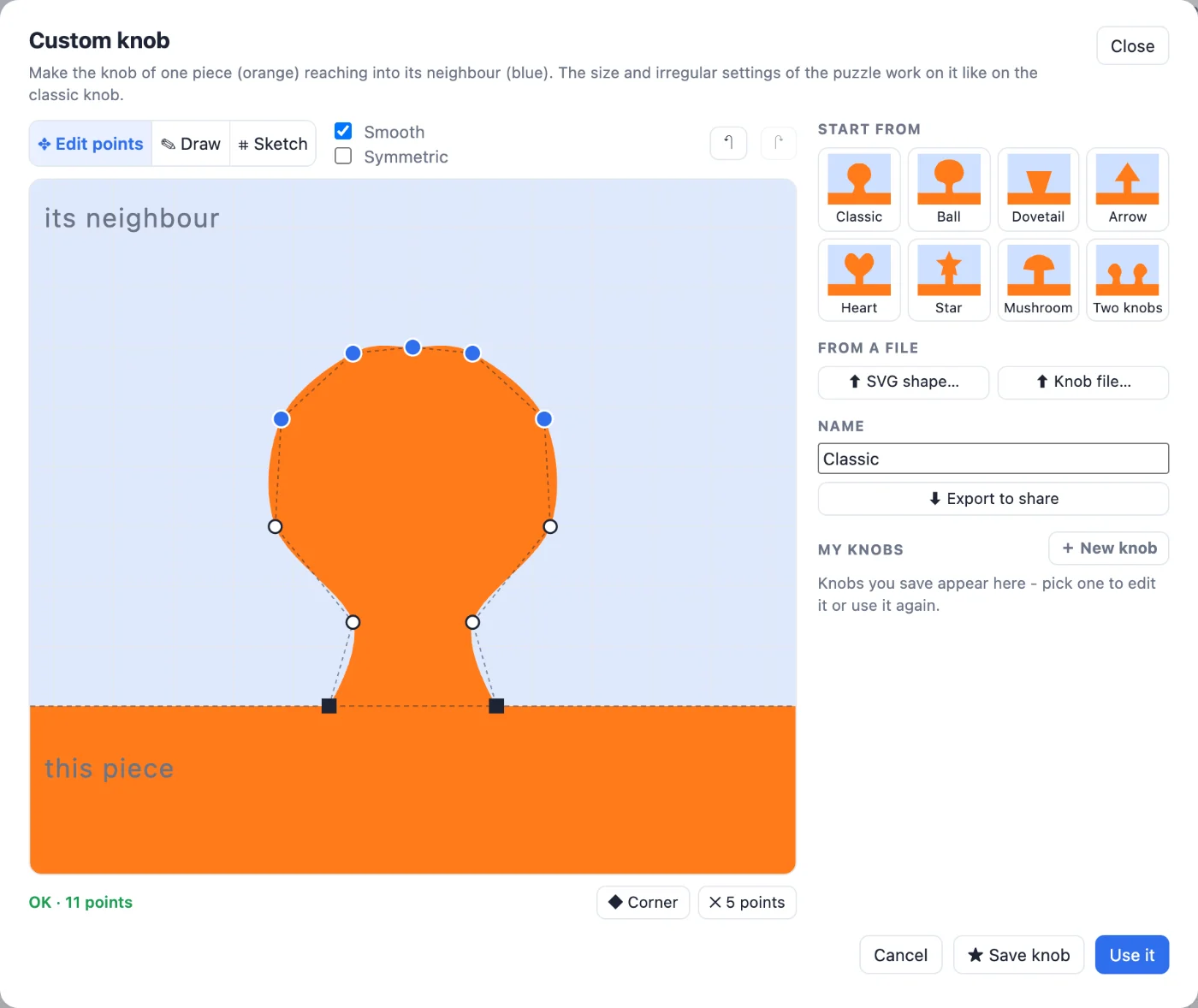Pick the Star knob preset
The width and height of the screenshot is (1198, 1008).
click(948, 280)
